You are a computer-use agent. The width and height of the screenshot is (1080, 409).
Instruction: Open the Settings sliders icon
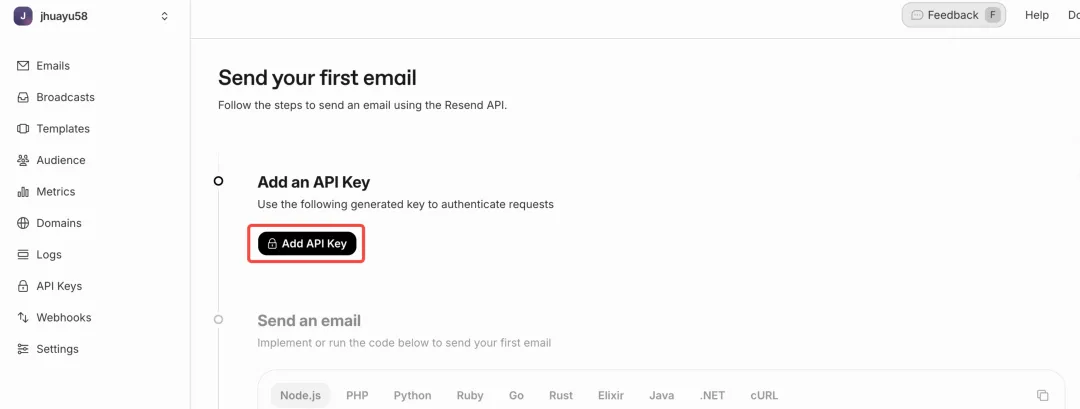point(23,349)
